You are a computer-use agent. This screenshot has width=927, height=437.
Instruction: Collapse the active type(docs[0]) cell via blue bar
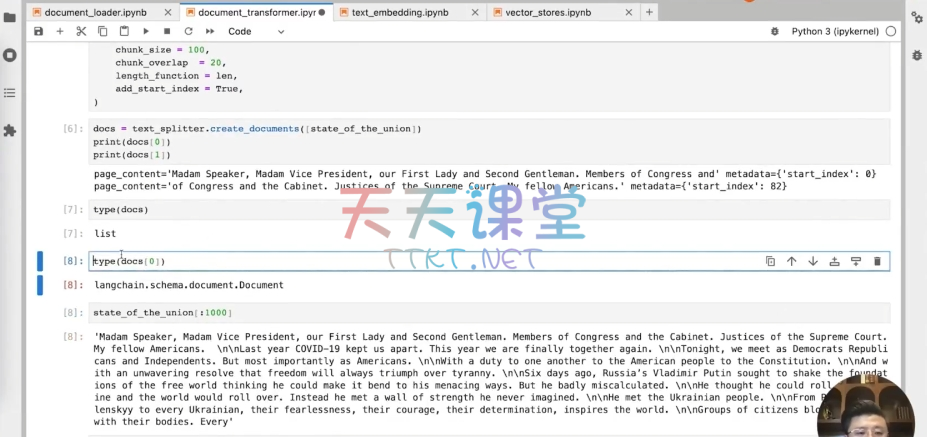[40, 261]
